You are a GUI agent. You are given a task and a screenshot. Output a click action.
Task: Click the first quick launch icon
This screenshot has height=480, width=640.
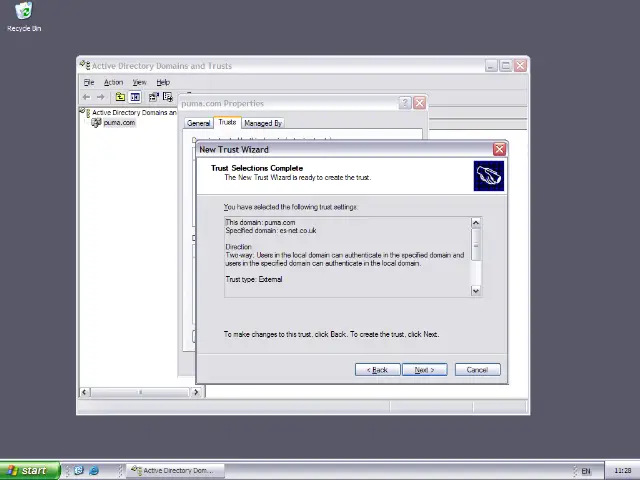79,471
